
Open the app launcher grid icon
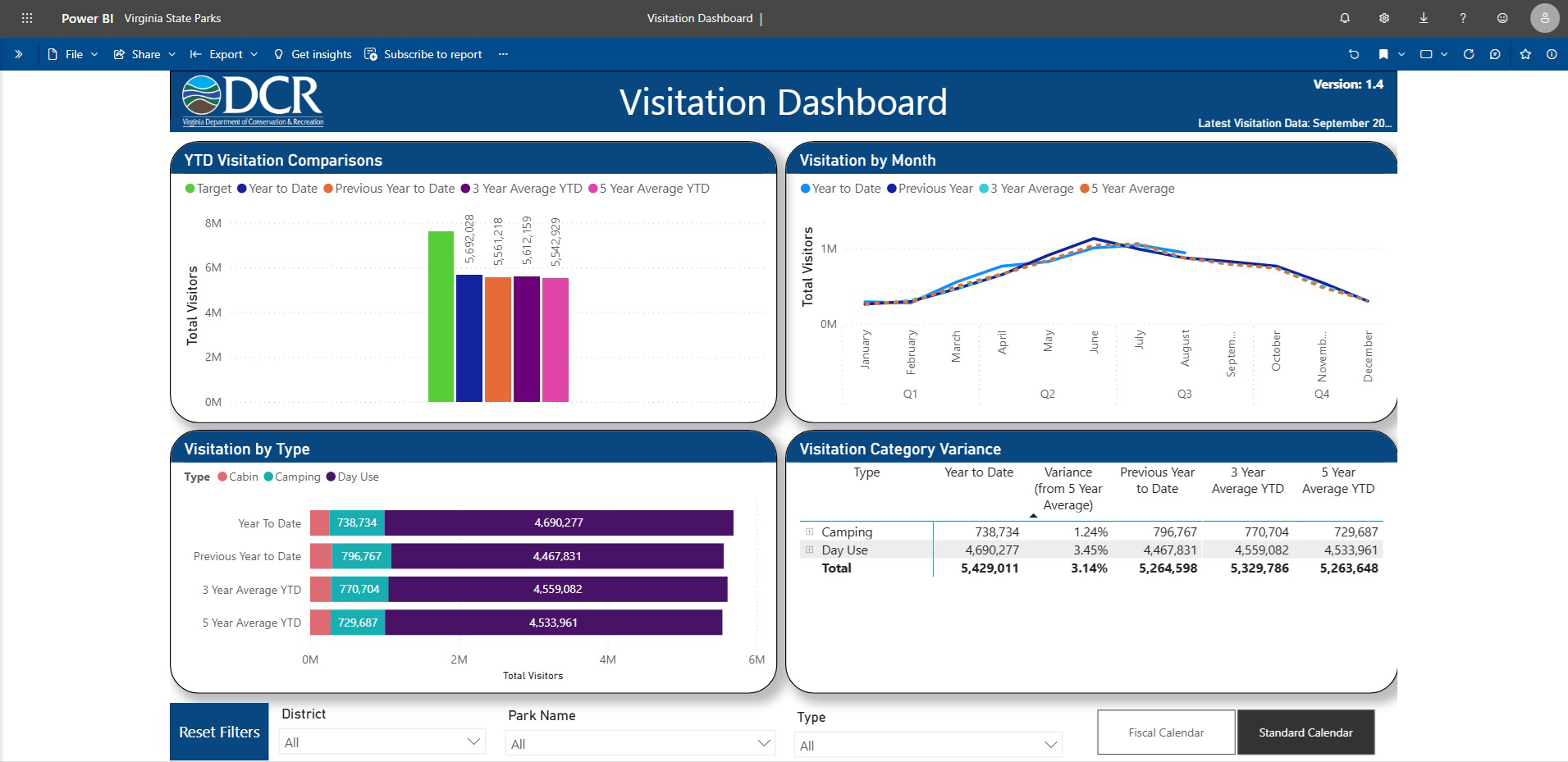27,18
